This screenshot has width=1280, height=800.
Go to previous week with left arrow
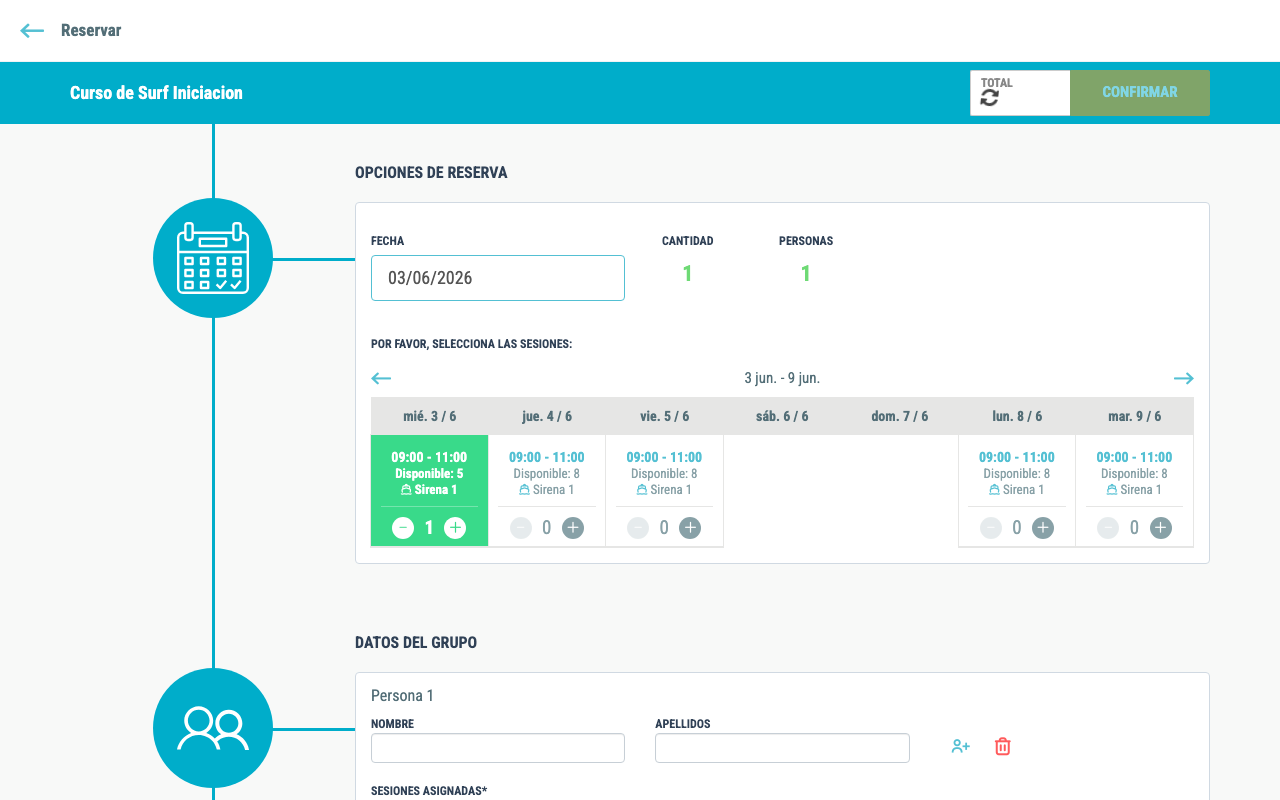pyautogui.click(x=381, y=378)
